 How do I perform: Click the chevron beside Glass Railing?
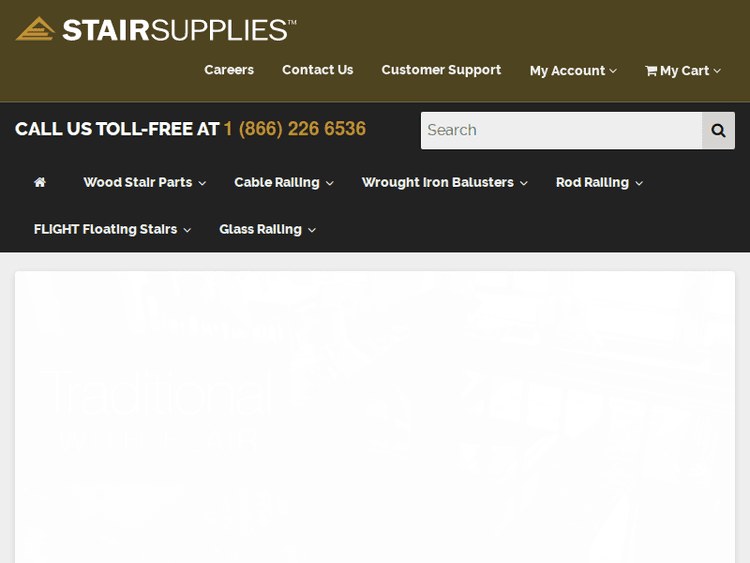[x=312, y=230]
